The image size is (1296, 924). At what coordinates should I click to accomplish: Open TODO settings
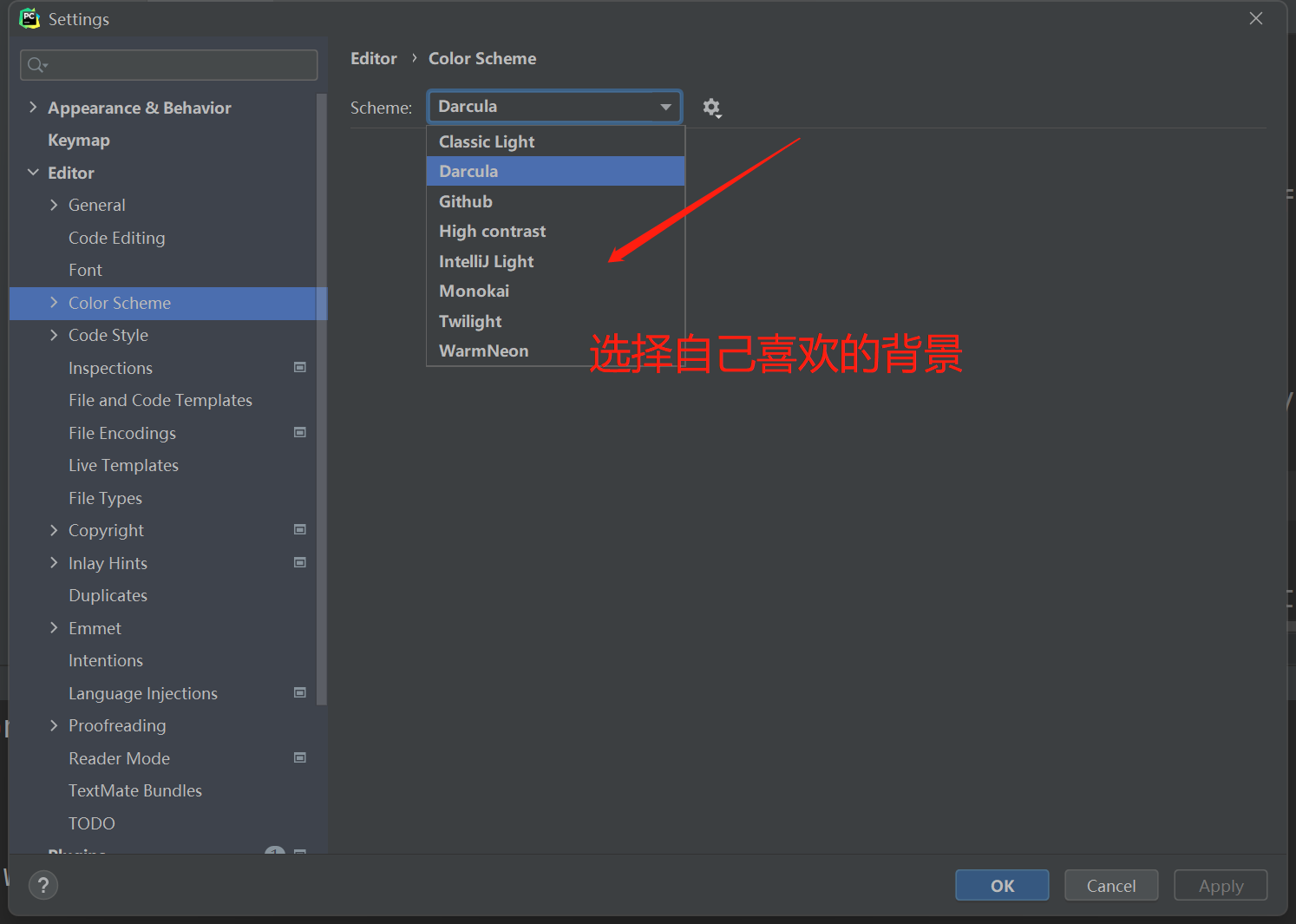(92, 823)
